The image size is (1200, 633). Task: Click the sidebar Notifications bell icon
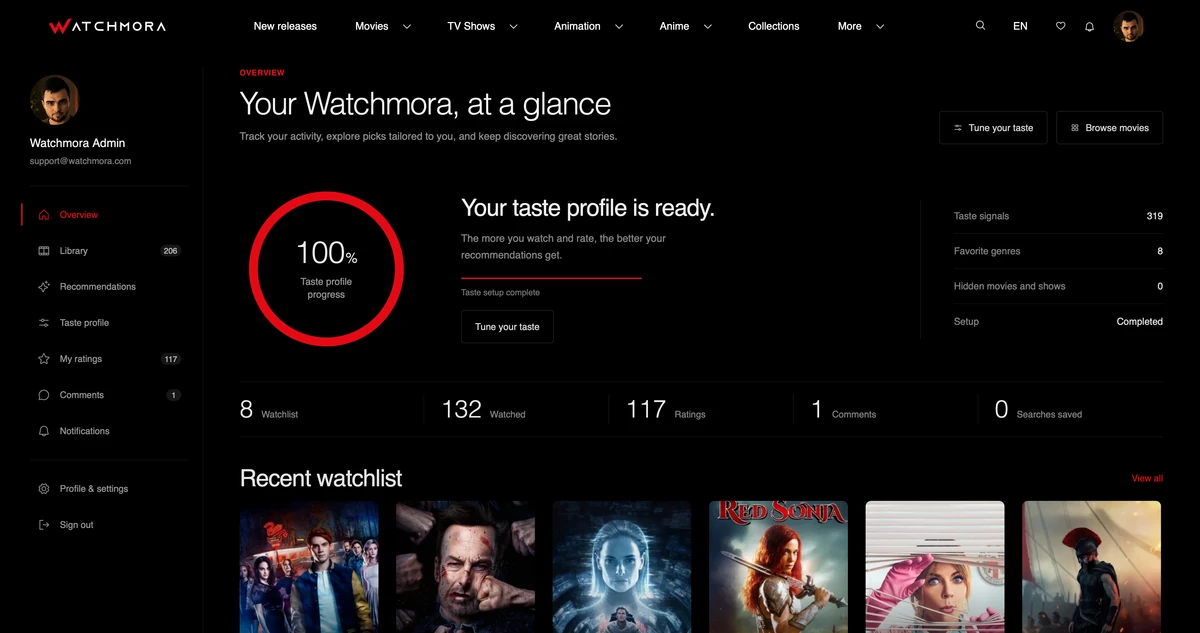click(44, 431)
